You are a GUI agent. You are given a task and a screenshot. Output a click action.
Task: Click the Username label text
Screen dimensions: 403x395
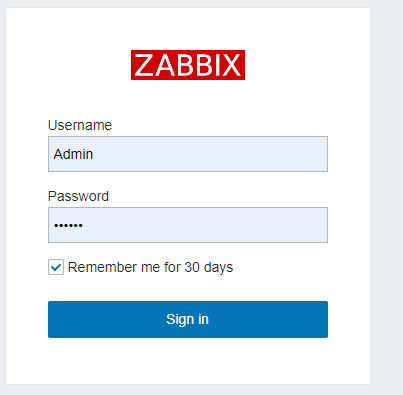click(80, 125)
